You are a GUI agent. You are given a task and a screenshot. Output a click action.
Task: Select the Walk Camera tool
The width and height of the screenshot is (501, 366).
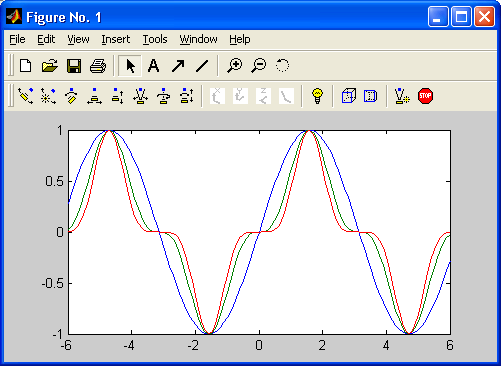(187, 96)
